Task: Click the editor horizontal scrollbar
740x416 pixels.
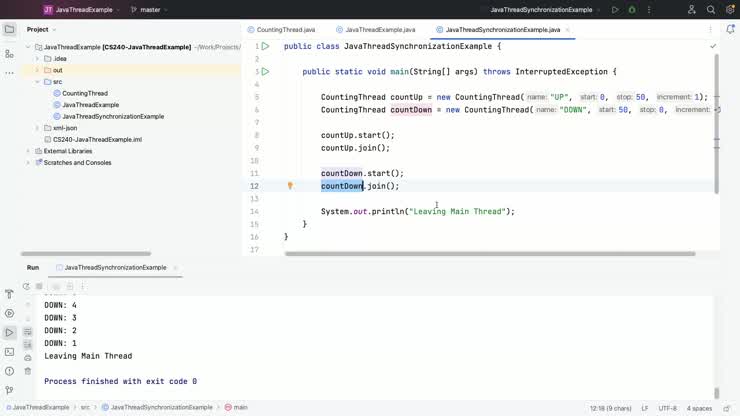Action: pos(490,254)
